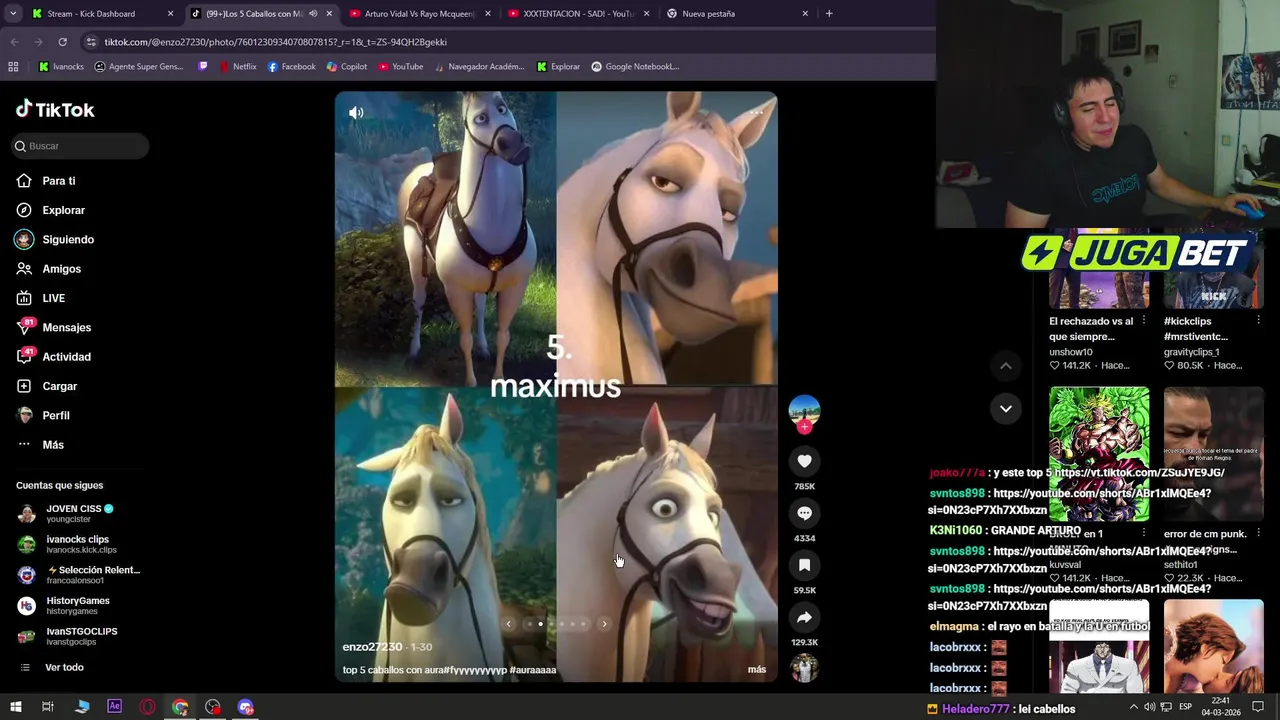1280x720 pixels.
Task: Share the post with the arrow icon
Action: tap(804, 617)
